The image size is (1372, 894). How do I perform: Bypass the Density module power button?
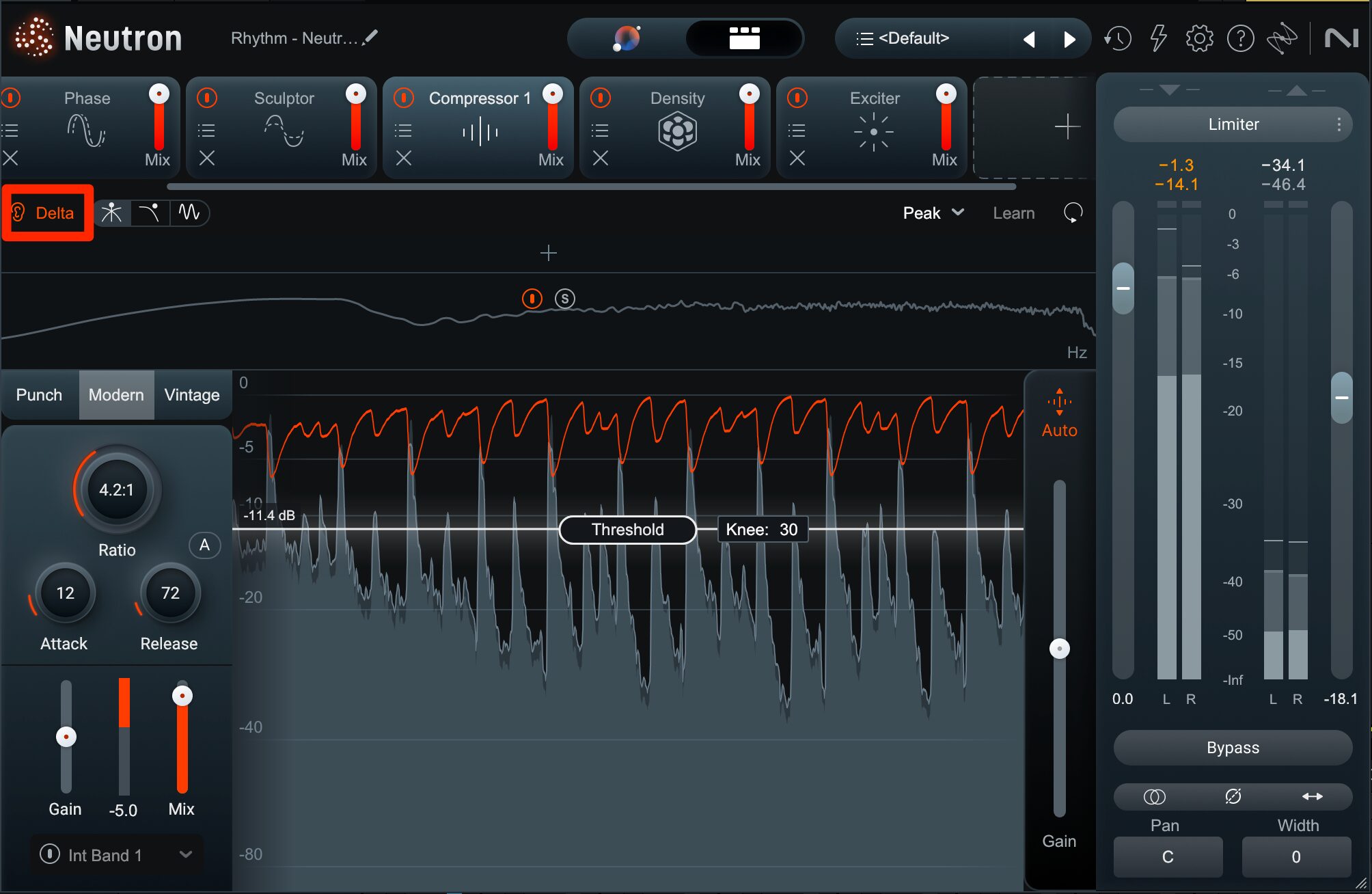tap(601, 98)
